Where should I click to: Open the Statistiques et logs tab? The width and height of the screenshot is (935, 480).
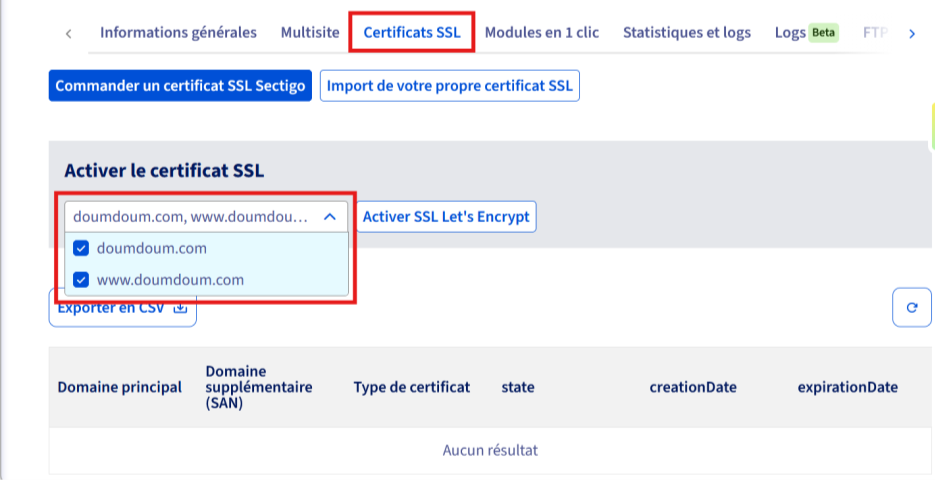(686, 33)
